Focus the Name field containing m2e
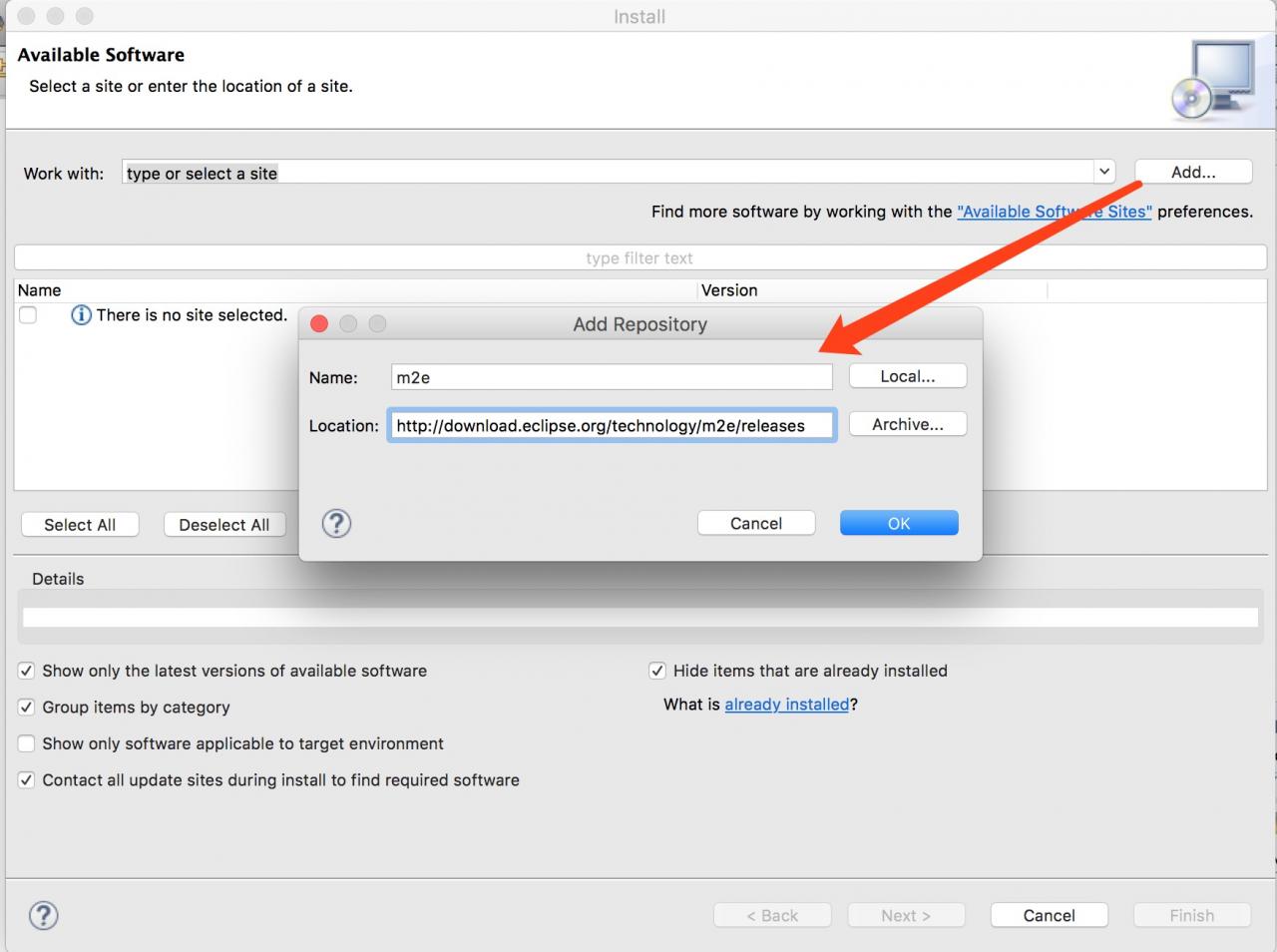1277x952 pixels. (x=612, y=377)
